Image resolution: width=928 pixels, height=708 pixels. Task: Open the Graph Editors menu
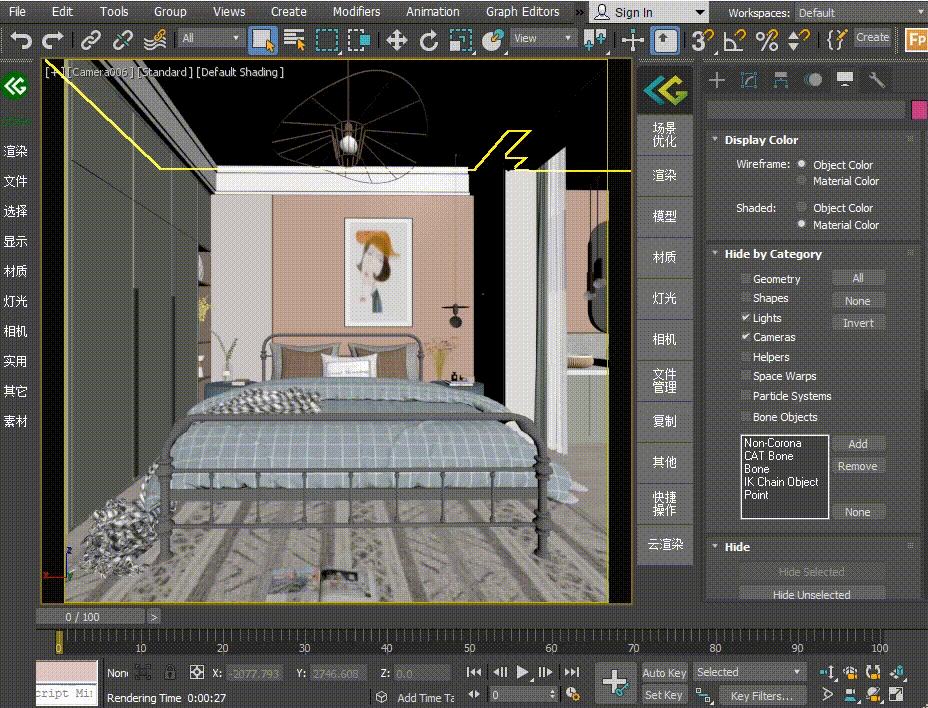pos(522,12)
